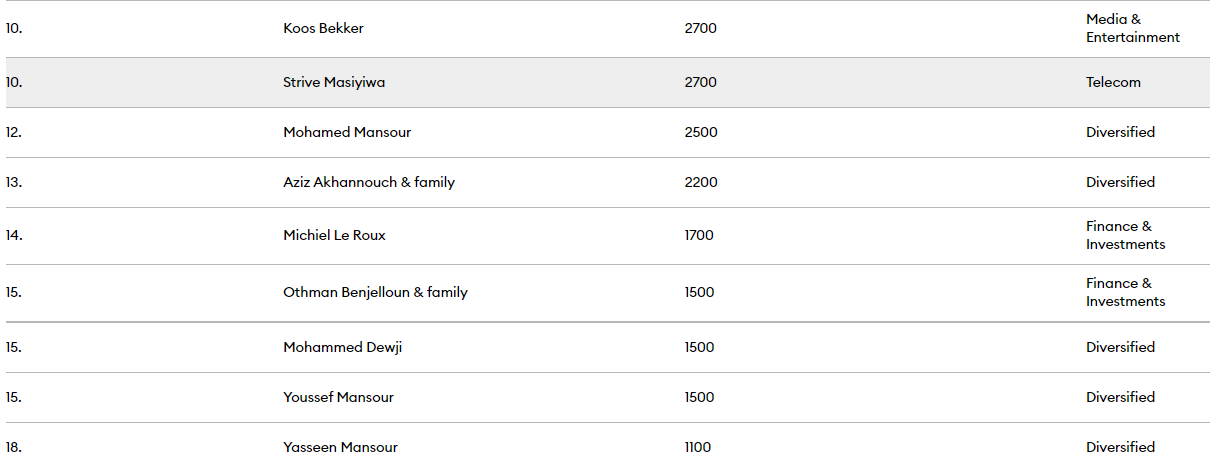This screenshot has width=1216, height=472.
Task: Click the 1700 net worth value
Action: pyautogui.click(x=699, y=235)
